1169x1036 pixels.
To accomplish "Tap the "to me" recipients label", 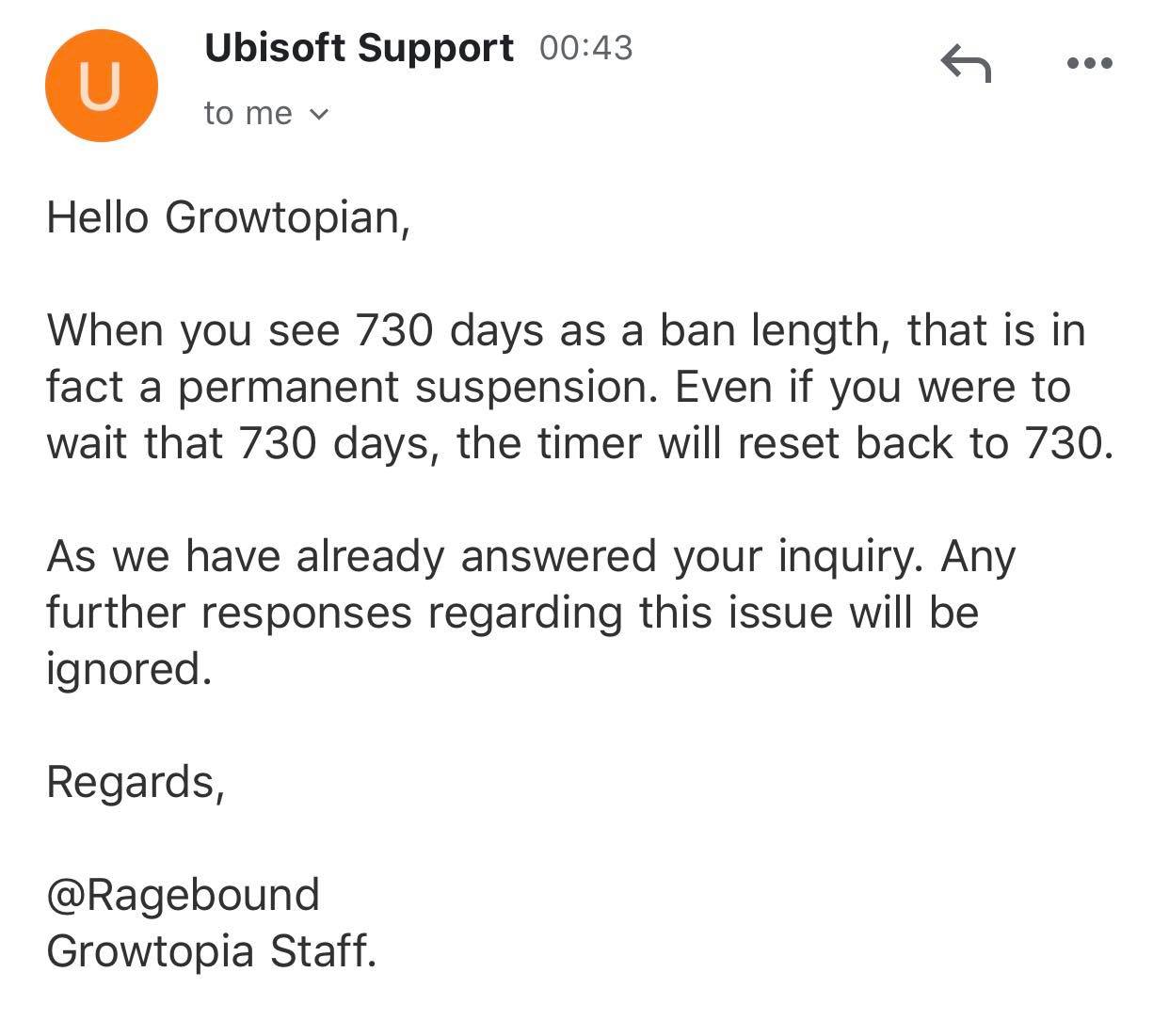I will (248, 114).
